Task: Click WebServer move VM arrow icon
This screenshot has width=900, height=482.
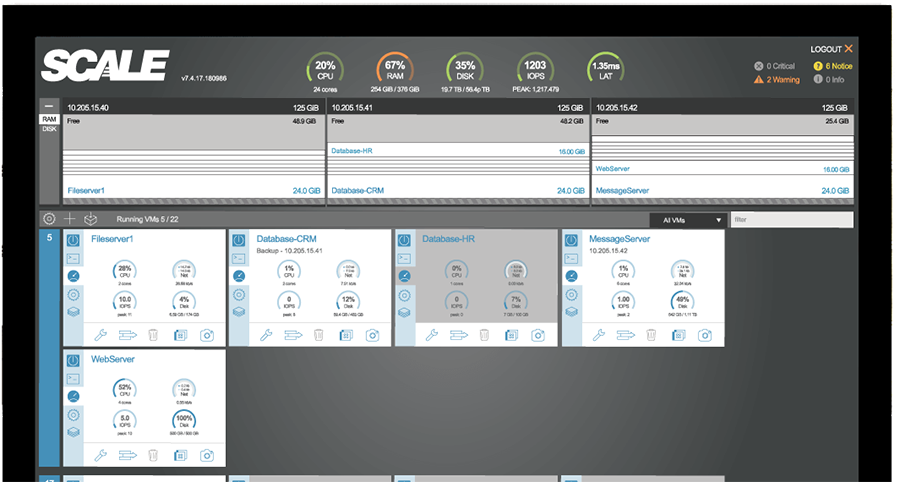Action: (127, 456)
